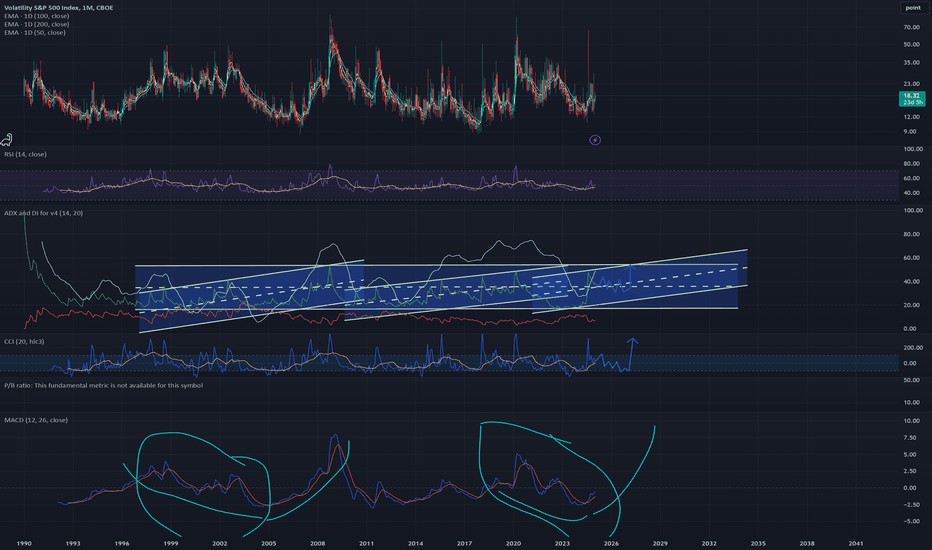Screen dimensions: 932x550
Task: Click the 2035 label on time axis
Action: (758, 543)
